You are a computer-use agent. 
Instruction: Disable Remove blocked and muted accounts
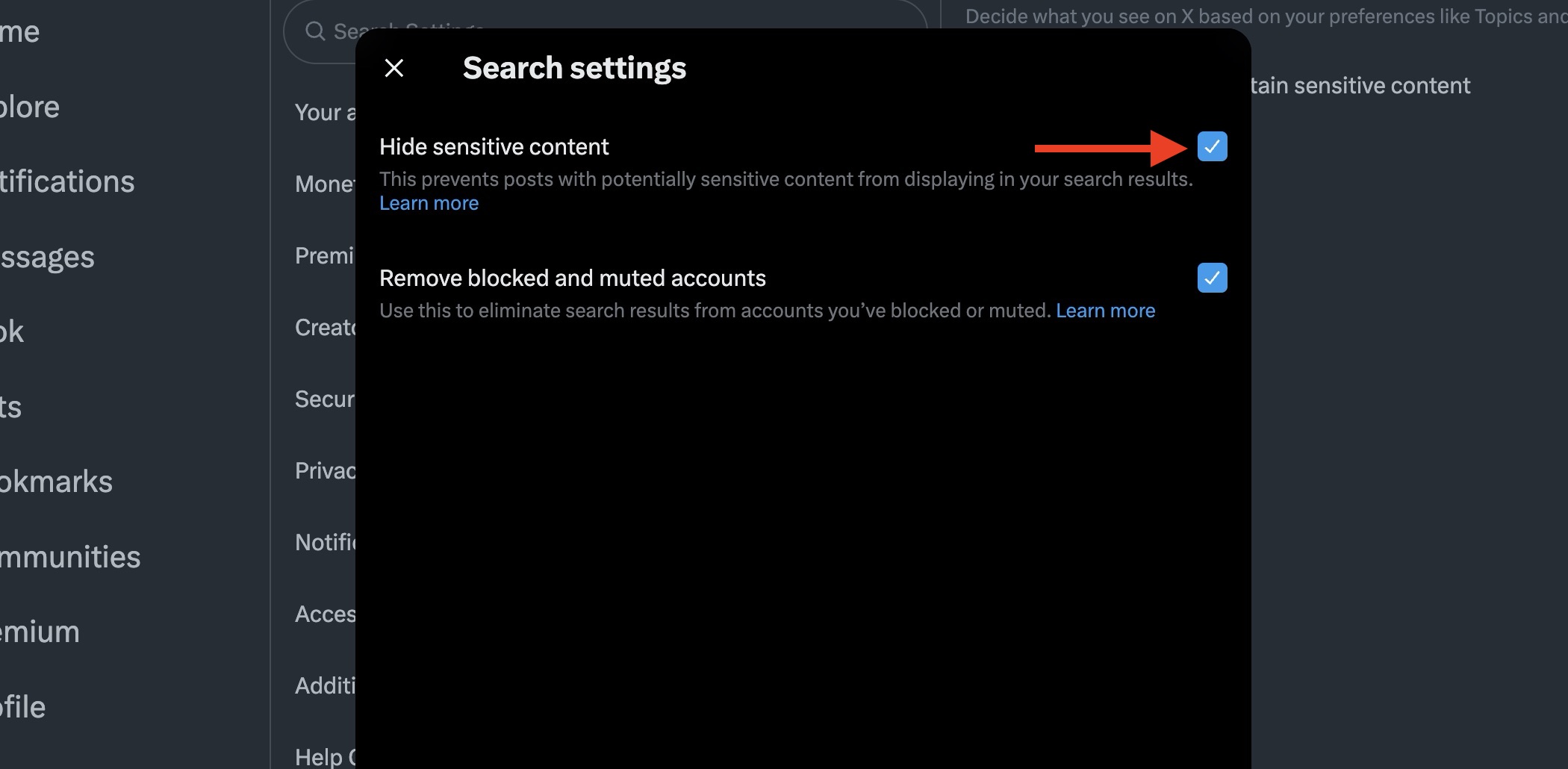click(1212, 278)
